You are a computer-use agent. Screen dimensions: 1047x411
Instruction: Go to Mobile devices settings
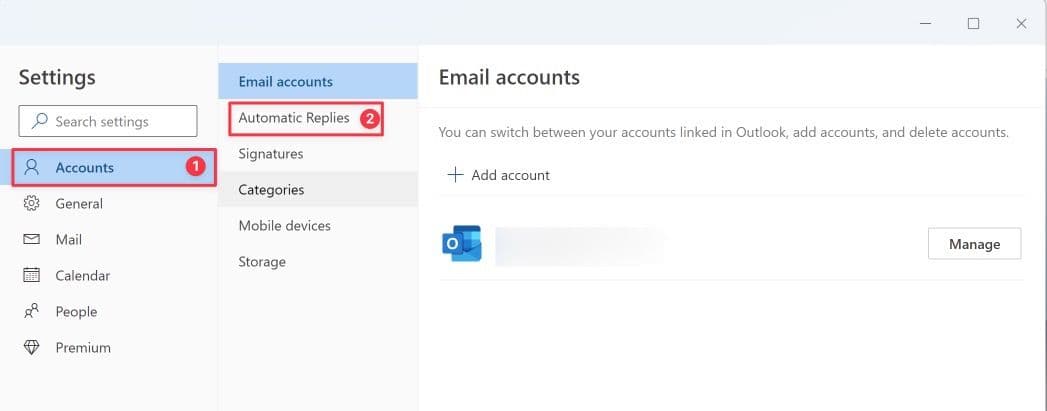click(284, 226)
